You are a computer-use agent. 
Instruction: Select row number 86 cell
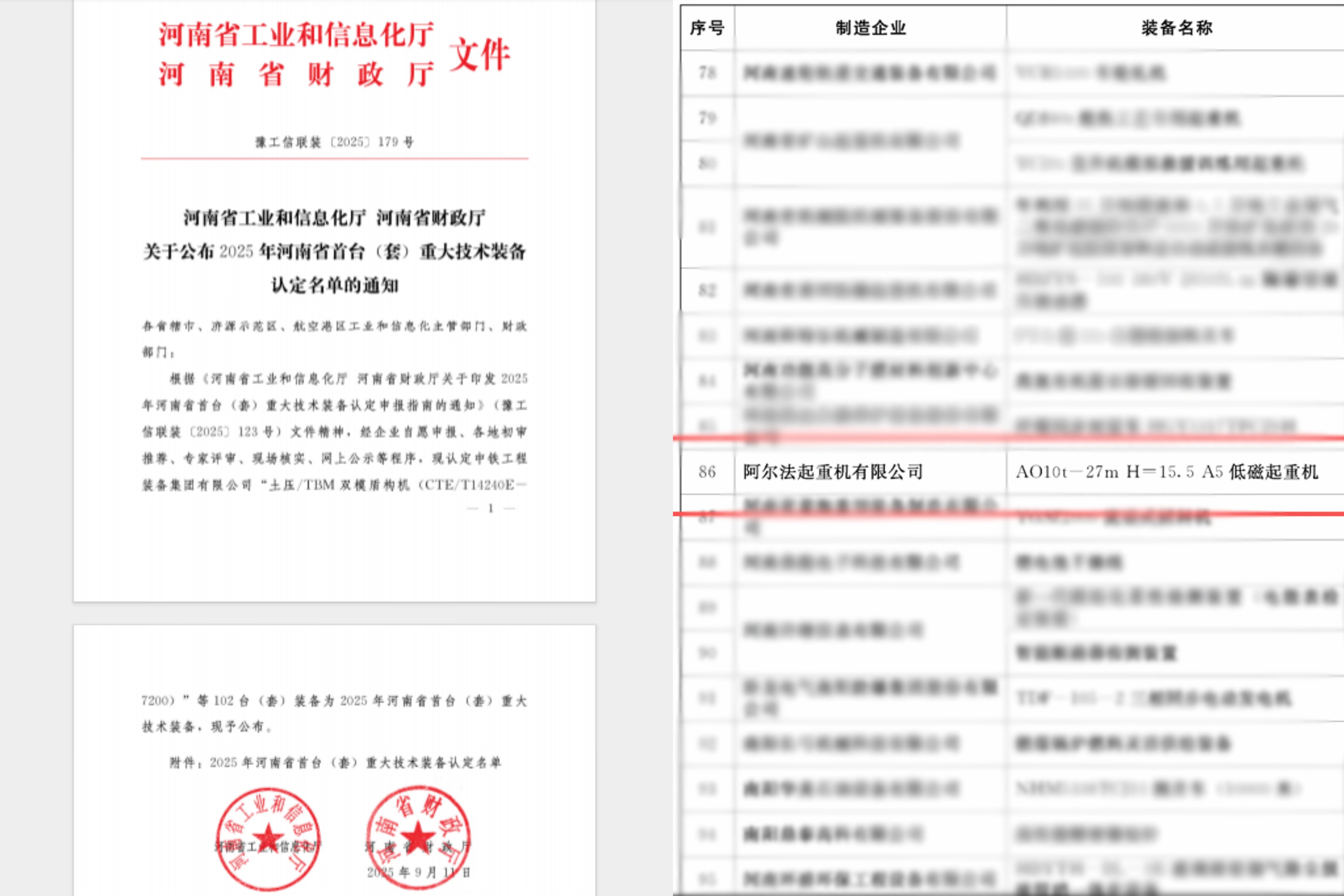coord(707,472)
